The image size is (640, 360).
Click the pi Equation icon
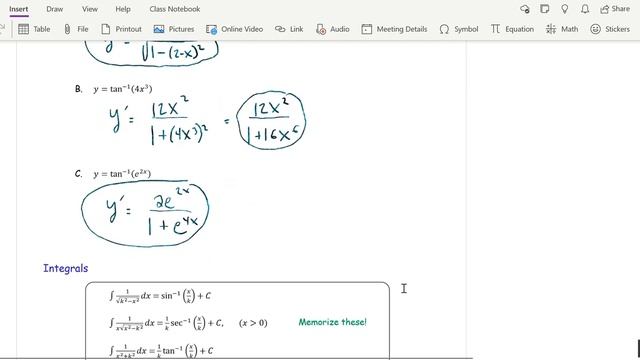point(495,29)
